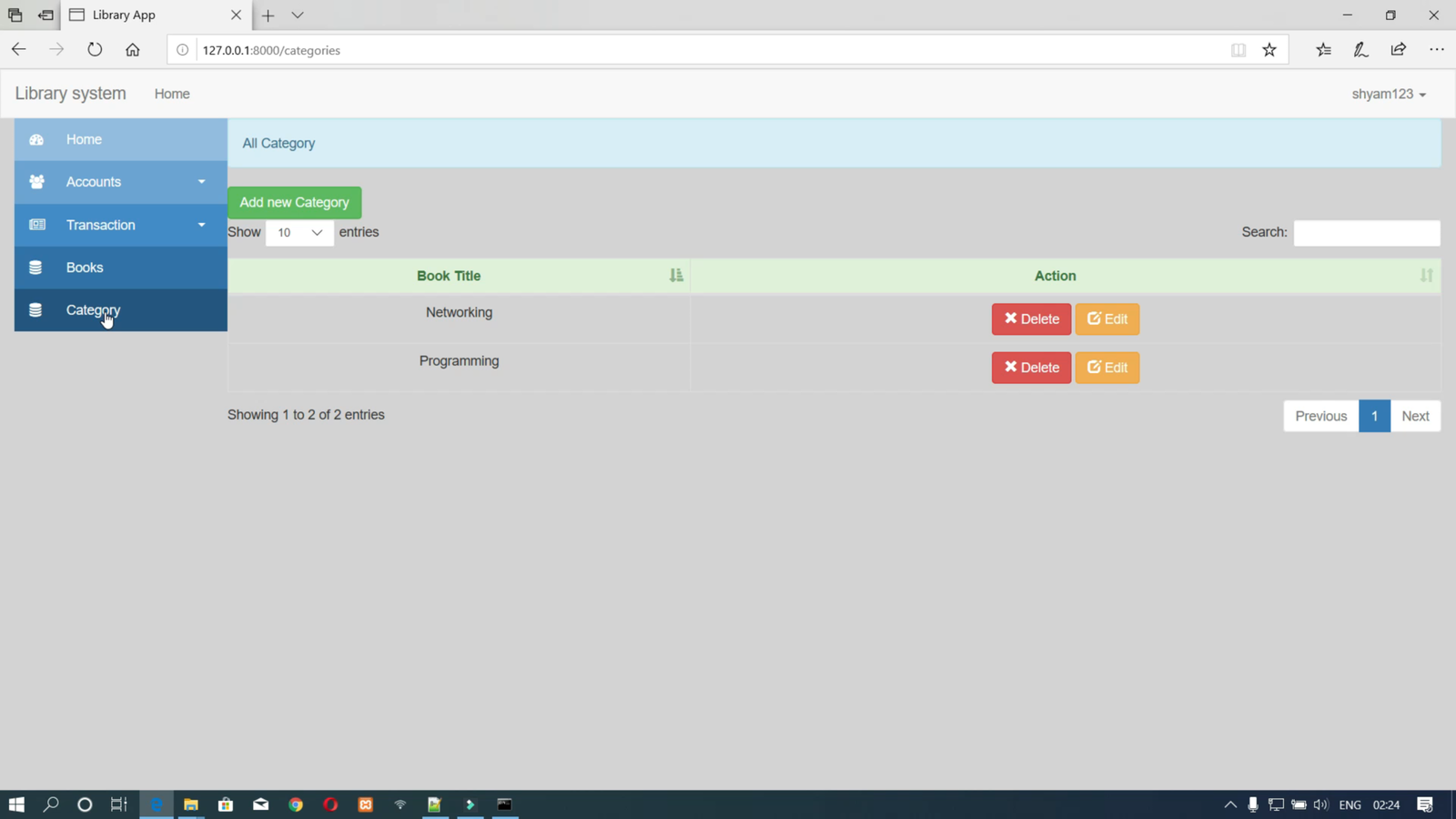This screenshot has height=819, width=1456.
Task: Delete the Networking category
Action: click(1031, 319)
